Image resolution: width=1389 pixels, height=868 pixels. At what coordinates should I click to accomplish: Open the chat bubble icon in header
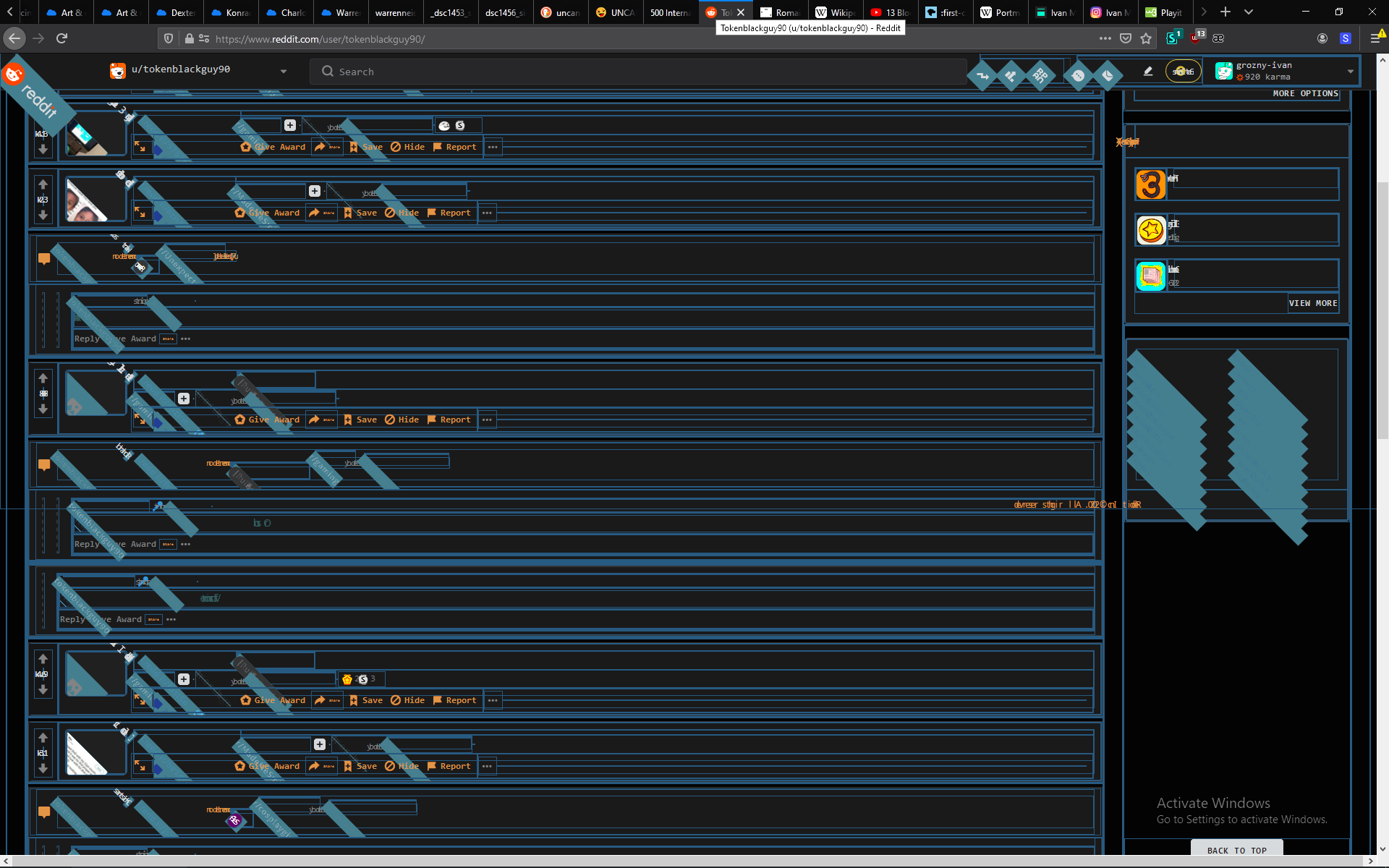pyautogui.click(x=1078, y=75)
